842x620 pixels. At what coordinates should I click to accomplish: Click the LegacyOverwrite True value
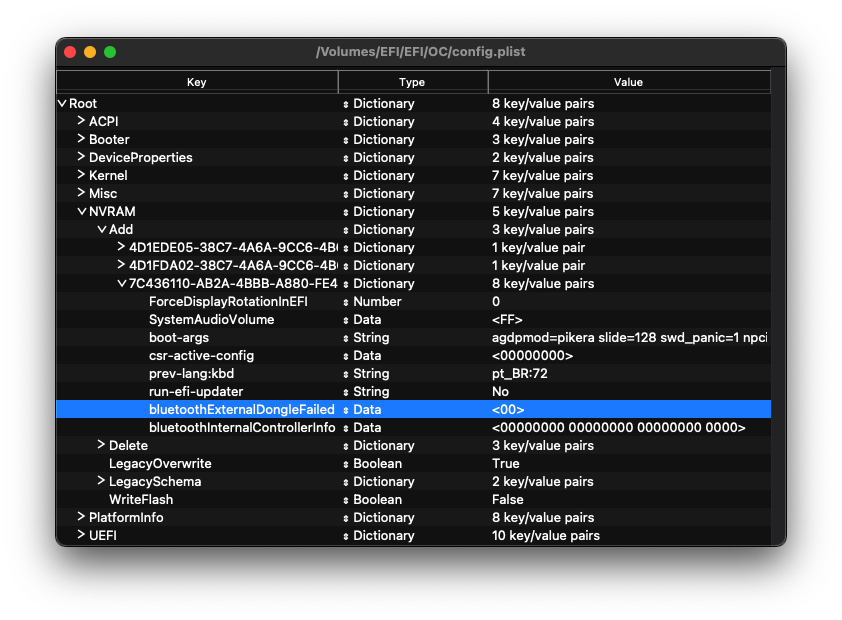506,464
